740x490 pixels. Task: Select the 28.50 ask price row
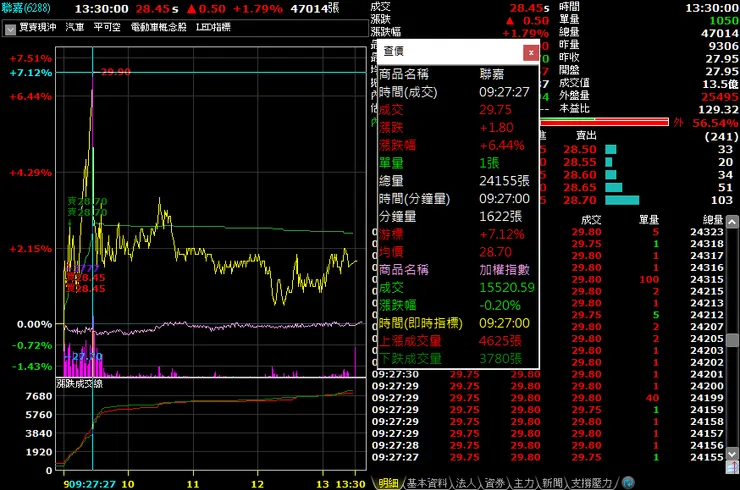click(648, 150)
